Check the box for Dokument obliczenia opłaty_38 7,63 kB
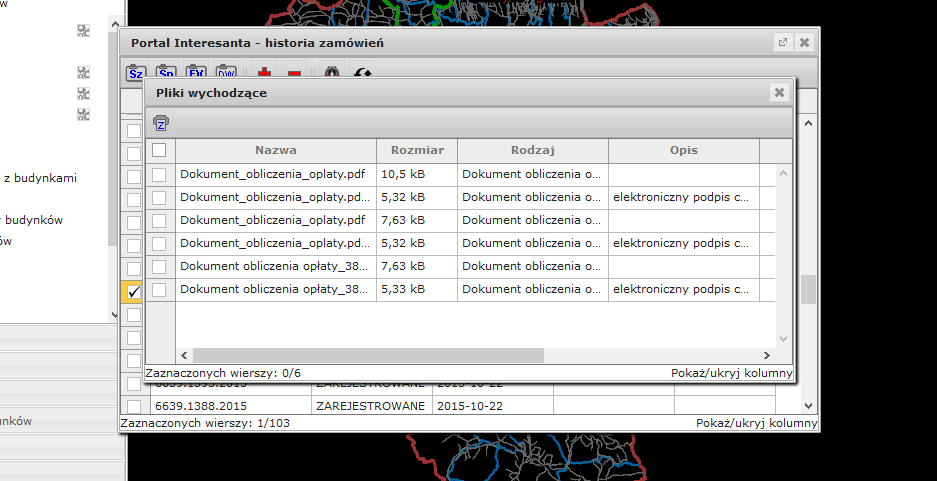 159,266
